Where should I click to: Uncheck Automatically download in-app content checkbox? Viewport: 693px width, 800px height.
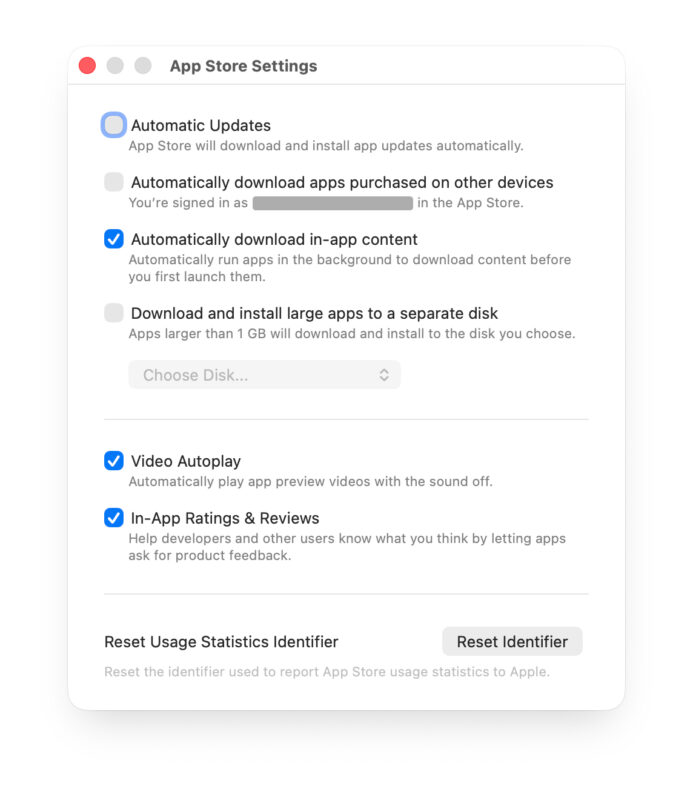coord(114,239)
